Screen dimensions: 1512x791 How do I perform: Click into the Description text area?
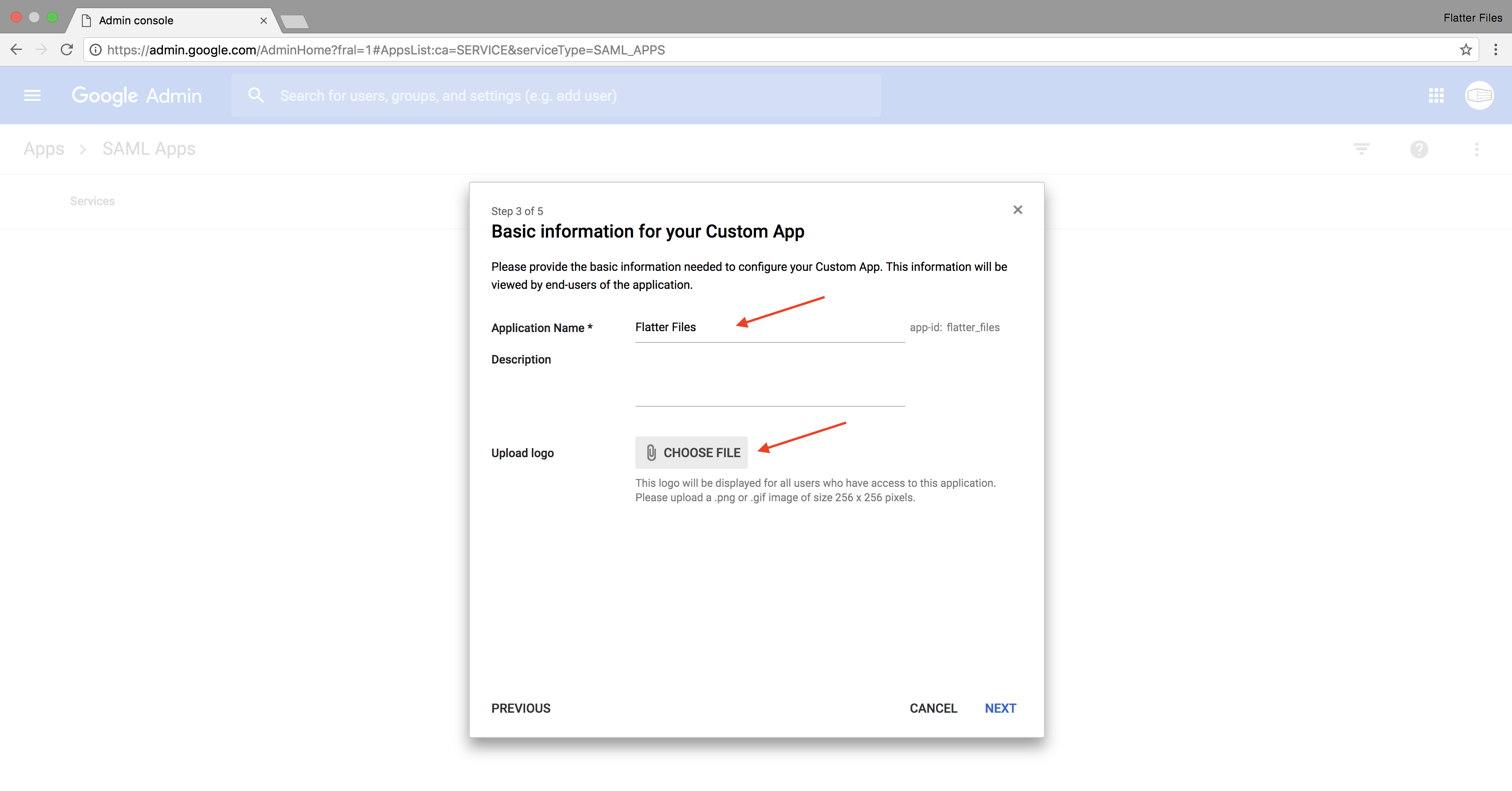(x=769, y=379)
